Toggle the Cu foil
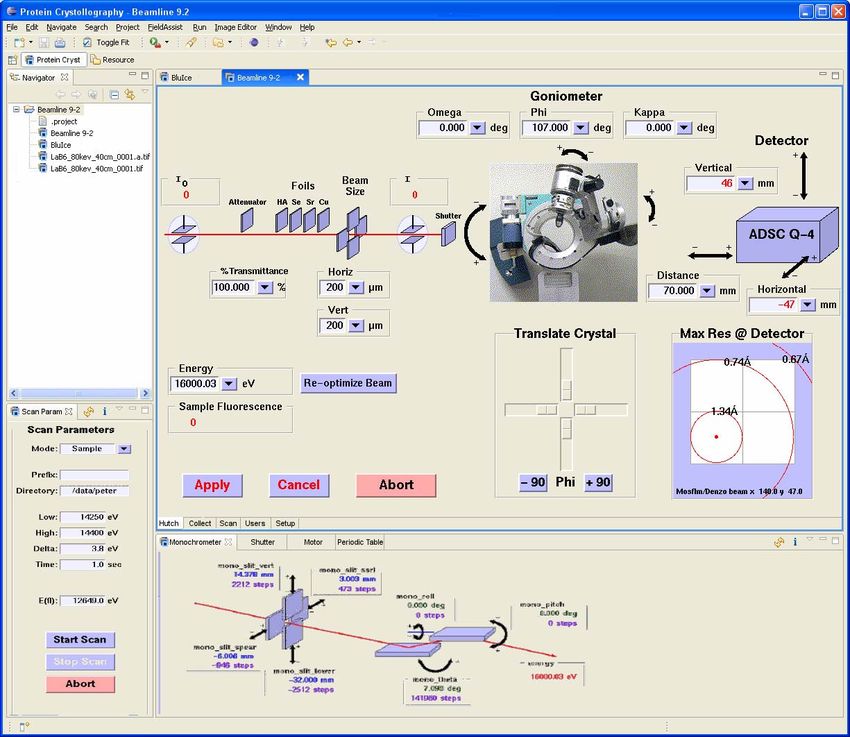 click(x=324, y=220)
